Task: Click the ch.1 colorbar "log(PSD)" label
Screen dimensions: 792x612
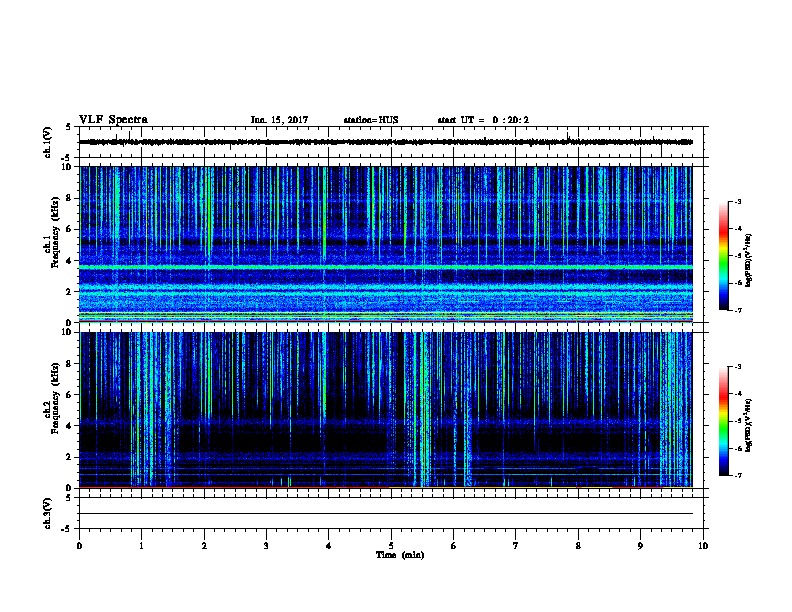Action: click(x=749, y=261)
